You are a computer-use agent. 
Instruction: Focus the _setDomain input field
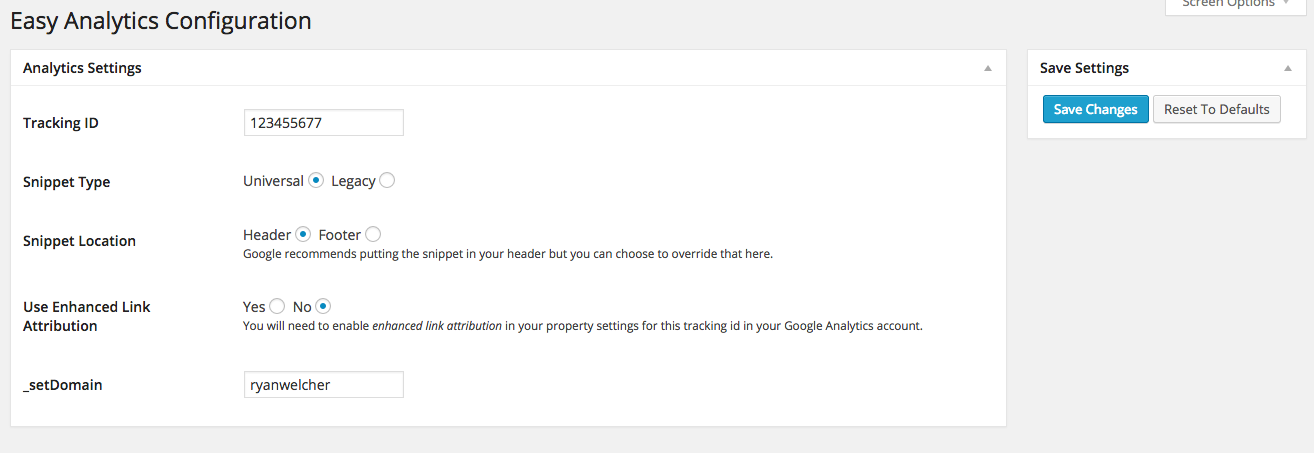pos(324,385)
